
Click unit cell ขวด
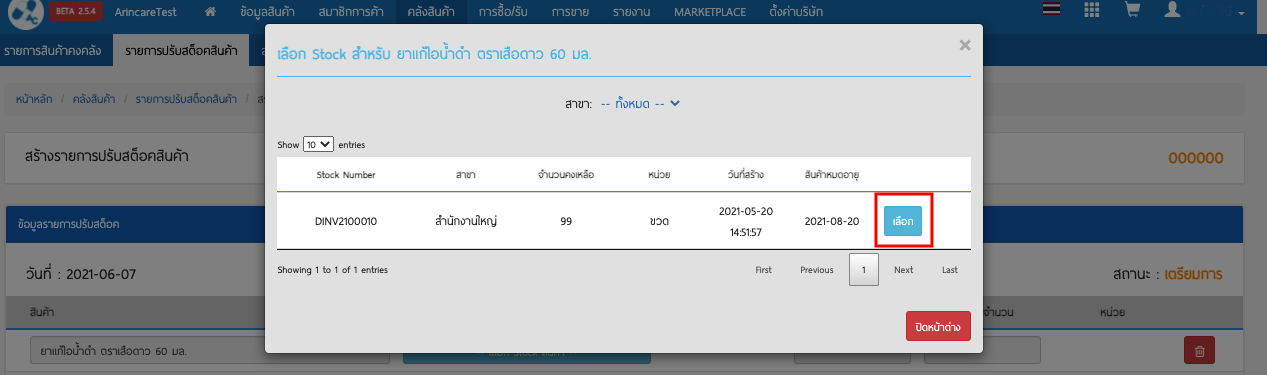click(659, 221)
